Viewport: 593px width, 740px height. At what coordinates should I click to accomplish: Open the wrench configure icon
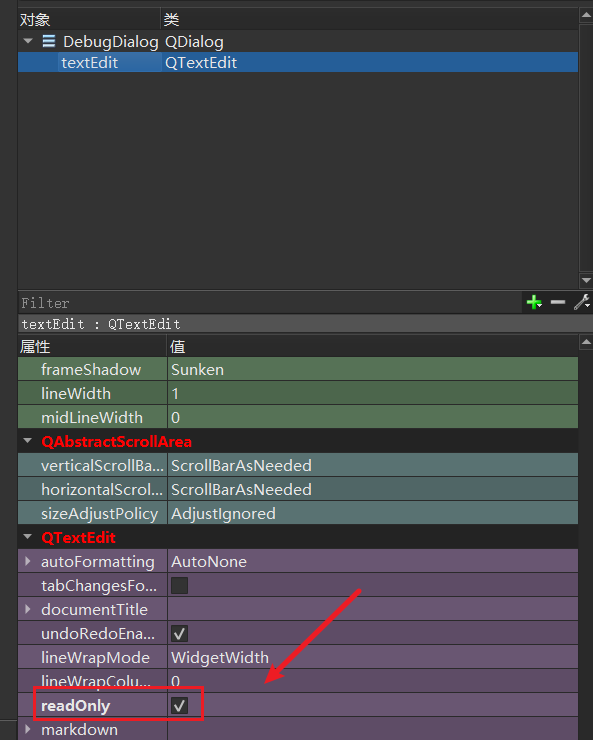tap(582, 302)
